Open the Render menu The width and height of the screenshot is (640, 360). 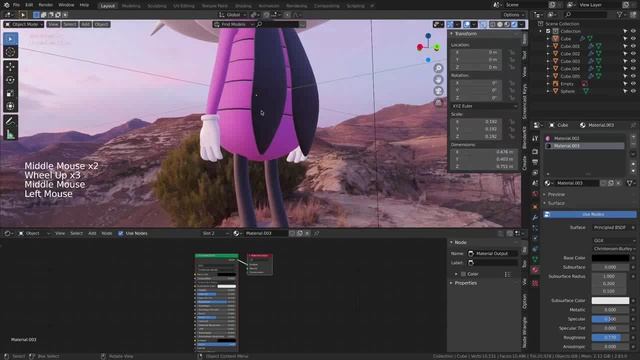[46, 5]
